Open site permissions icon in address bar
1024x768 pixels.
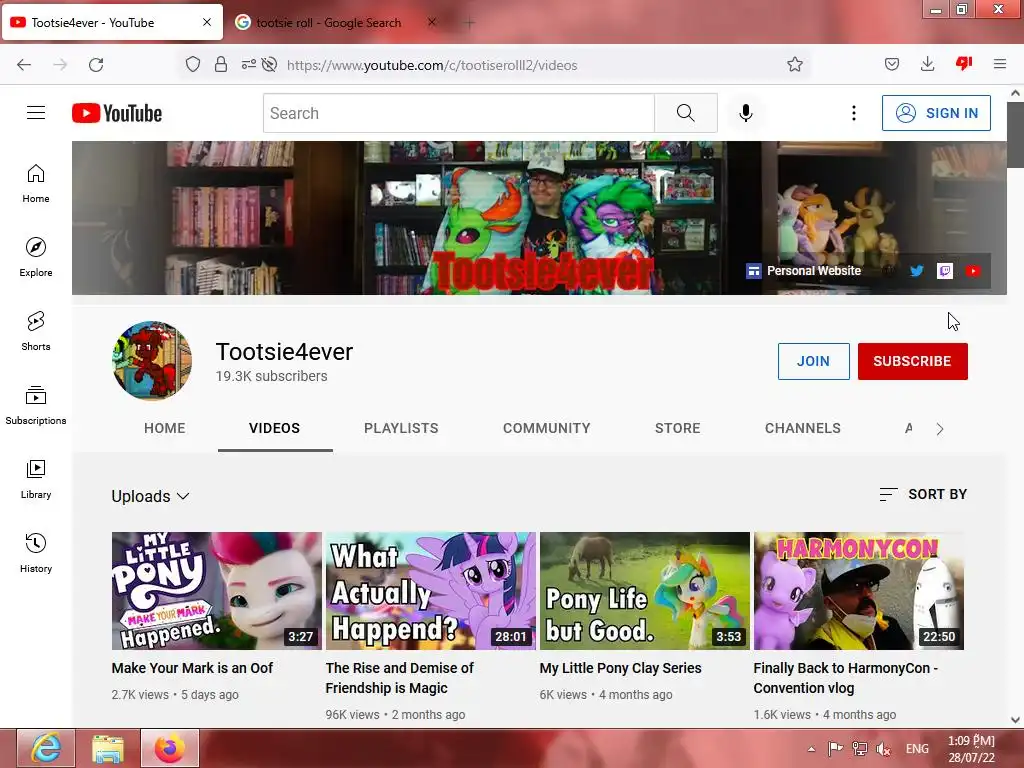(x=248, y=65)
